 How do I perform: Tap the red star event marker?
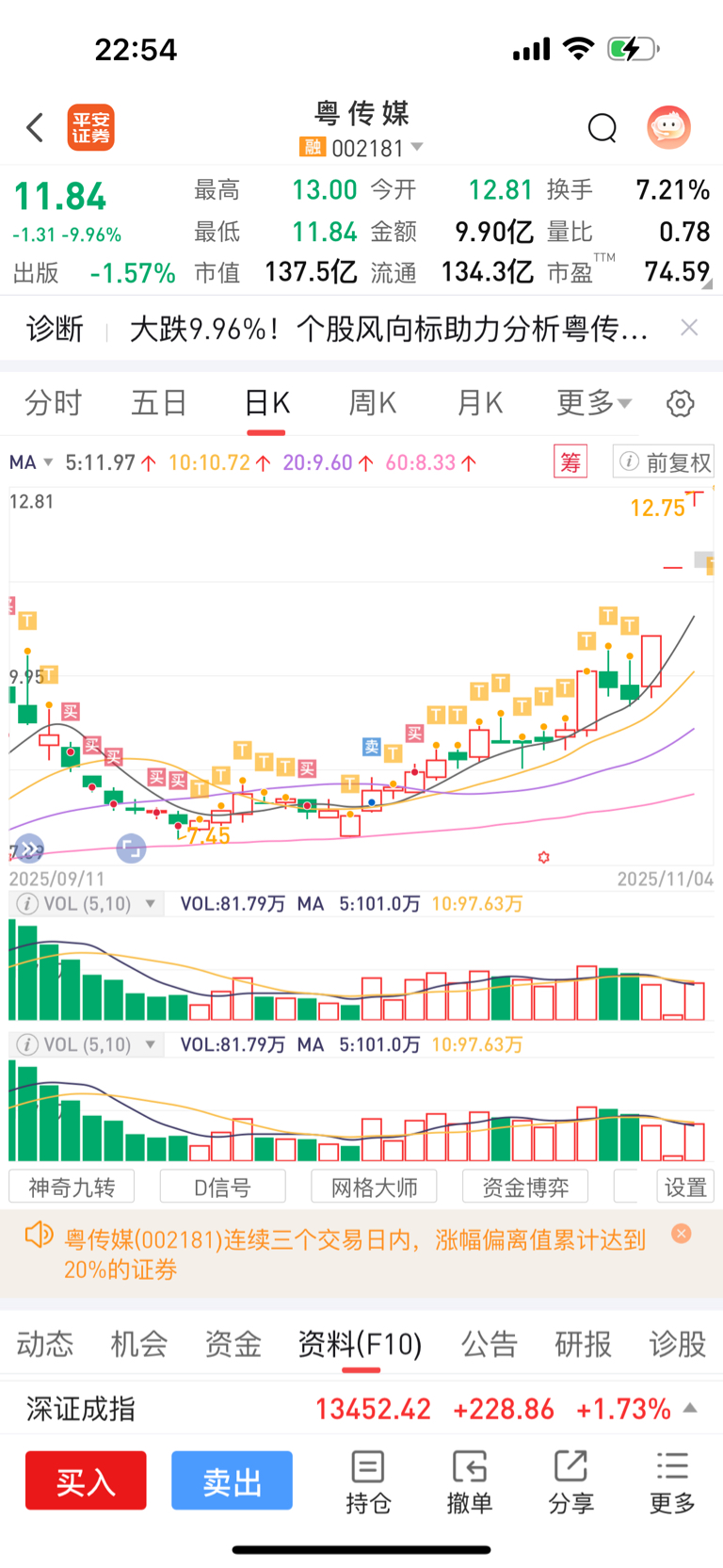click(543, 857)
